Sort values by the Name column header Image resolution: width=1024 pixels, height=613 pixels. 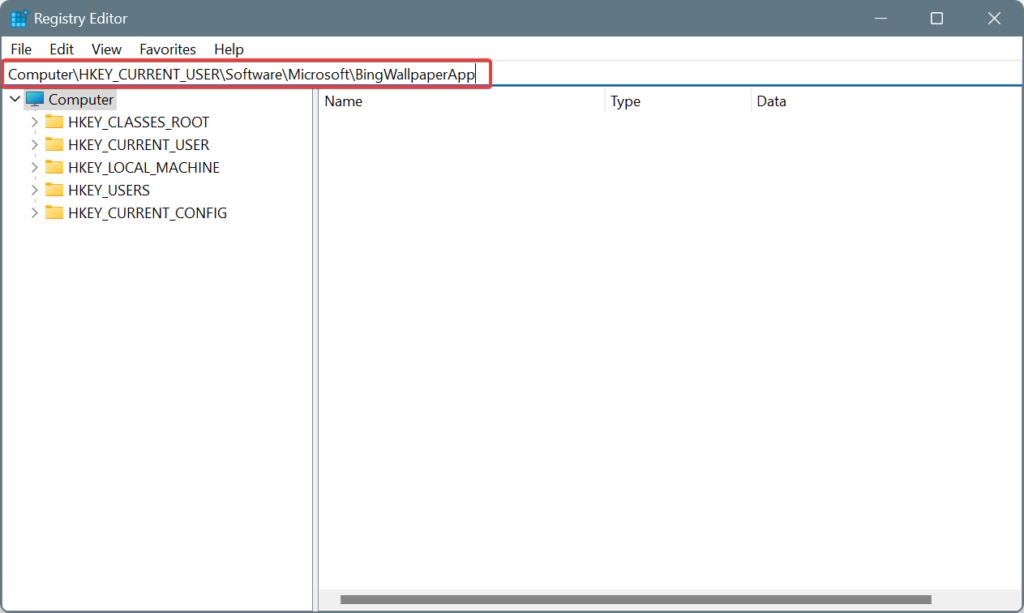click(x=462, y=101)
